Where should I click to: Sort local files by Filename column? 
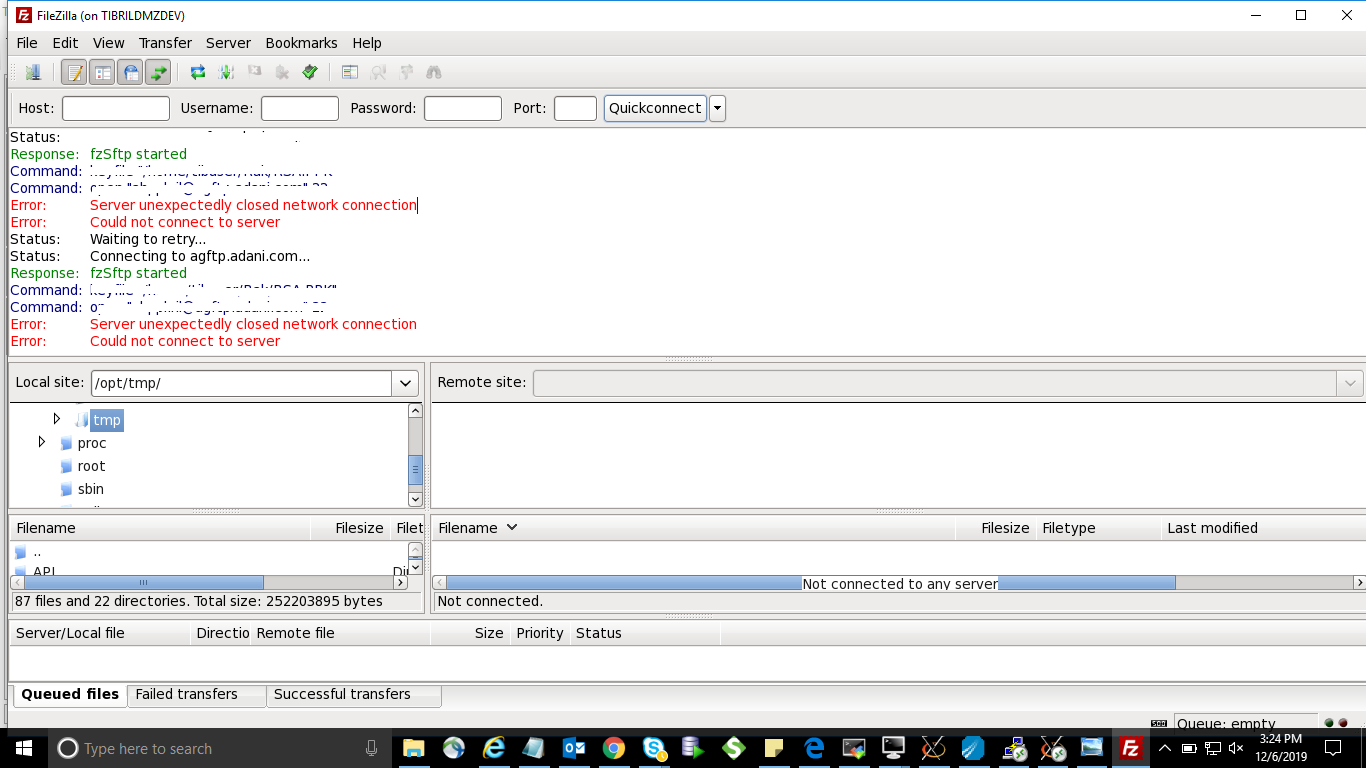pos(160,528)
